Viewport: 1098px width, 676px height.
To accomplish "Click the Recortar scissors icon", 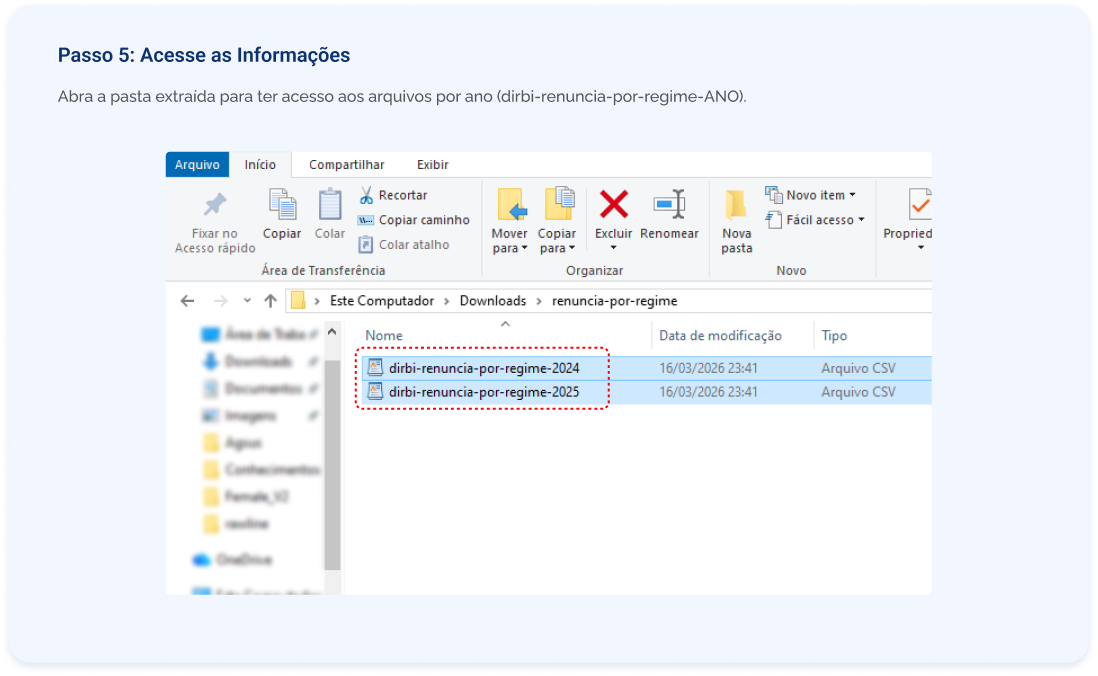I will pos(366,195).
